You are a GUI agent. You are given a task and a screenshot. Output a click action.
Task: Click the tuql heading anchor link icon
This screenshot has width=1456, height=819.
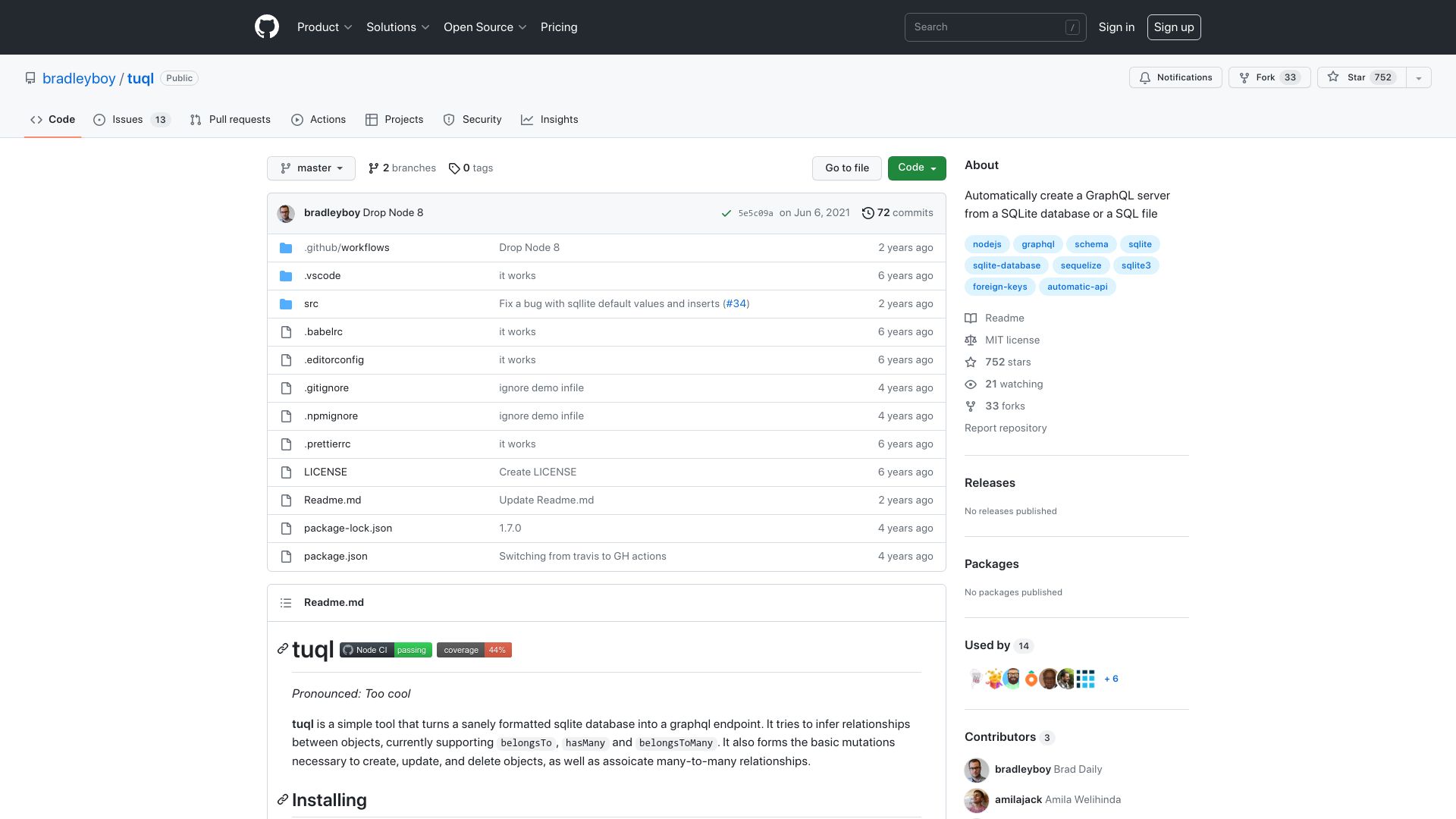click(x=283, y=649)
